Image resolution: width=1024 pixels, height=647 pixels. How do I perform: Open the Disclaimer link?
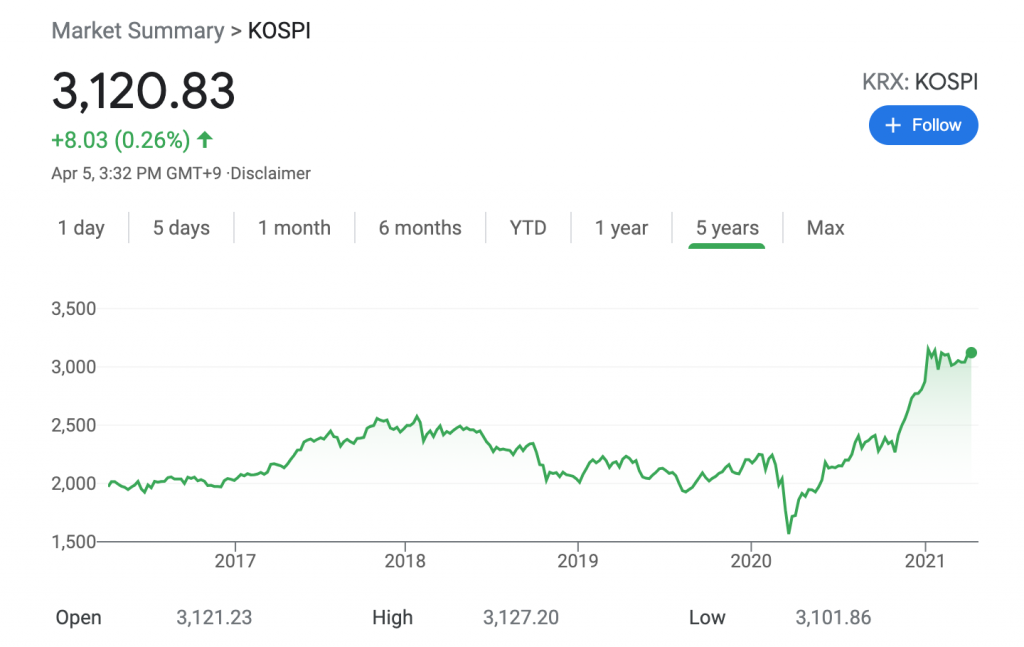pyautogui.click(x=272, y=173)
